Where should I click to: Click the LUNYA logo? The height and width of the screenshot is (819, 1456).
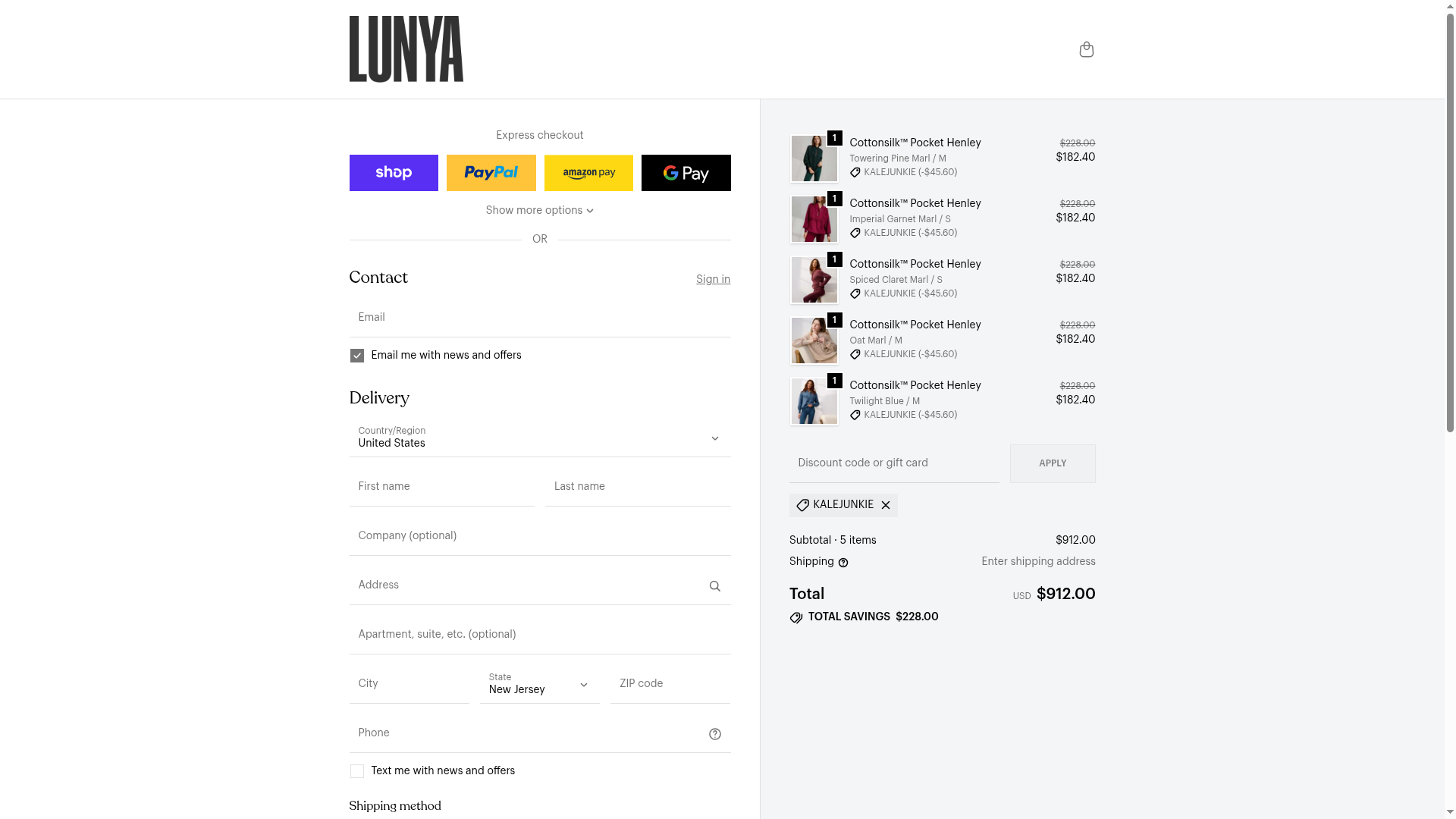point(406,49)
